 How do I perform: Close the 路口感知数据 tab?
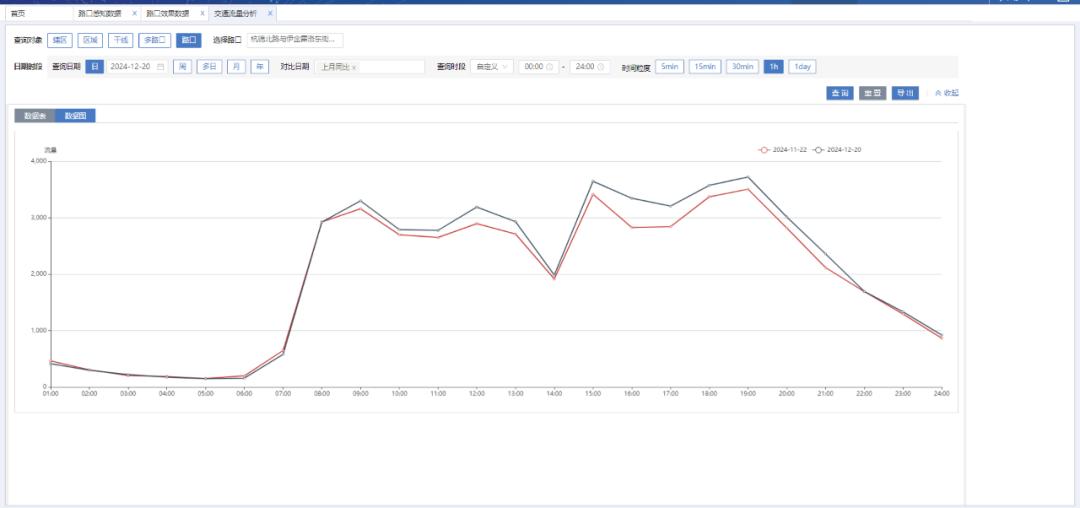click(134, 14)
